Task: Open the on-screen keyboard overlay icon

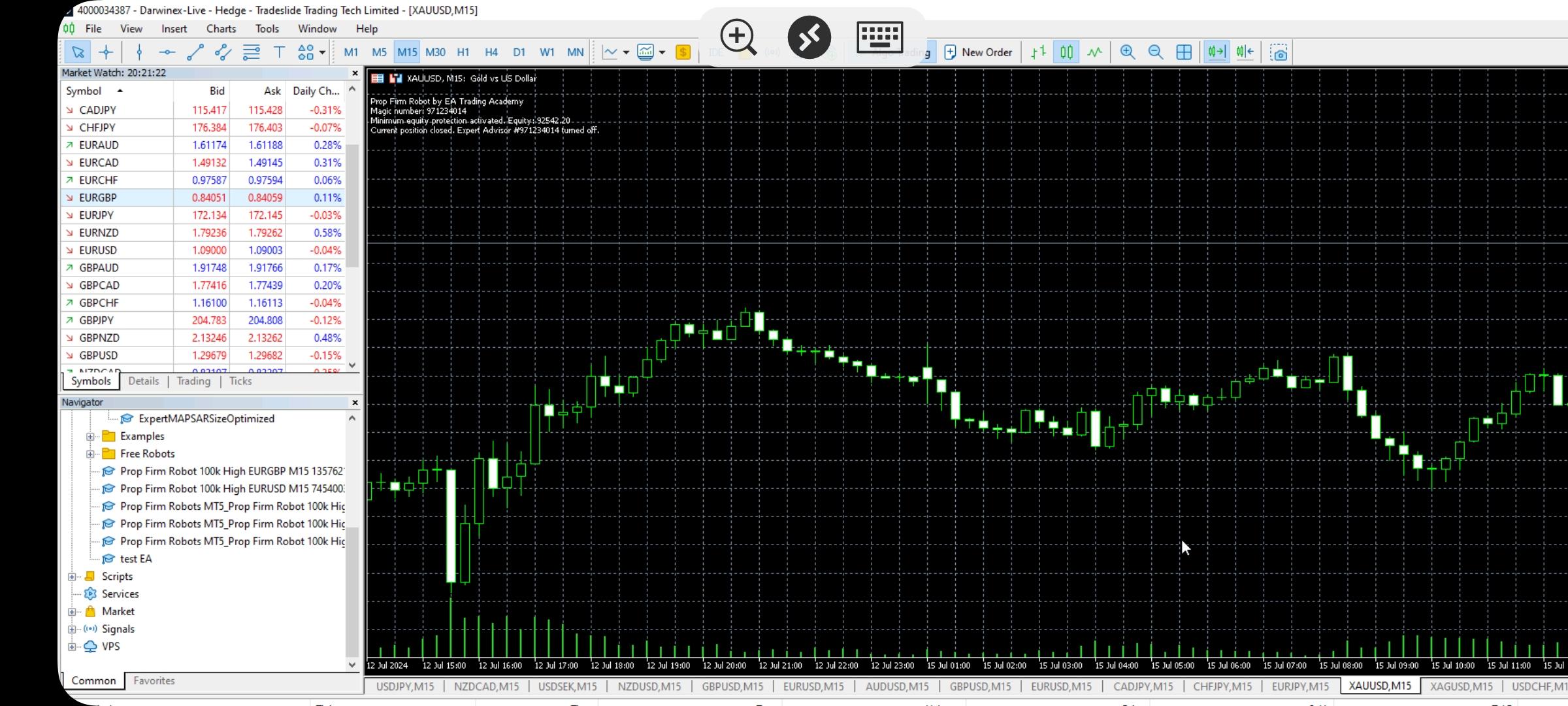Action: [x=879, y=37]
